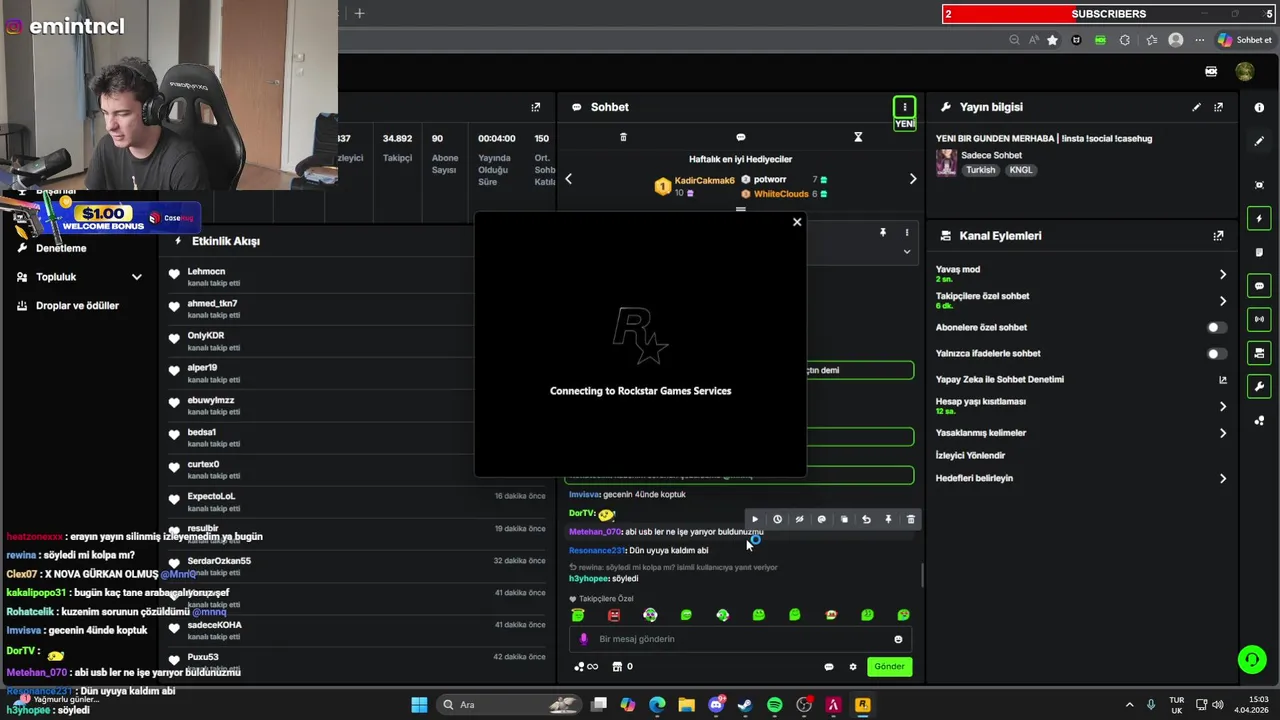The image size is (1280, 720).
Task: Pop out the Kanal Eylemleri panel
Action: point(1218,236)
